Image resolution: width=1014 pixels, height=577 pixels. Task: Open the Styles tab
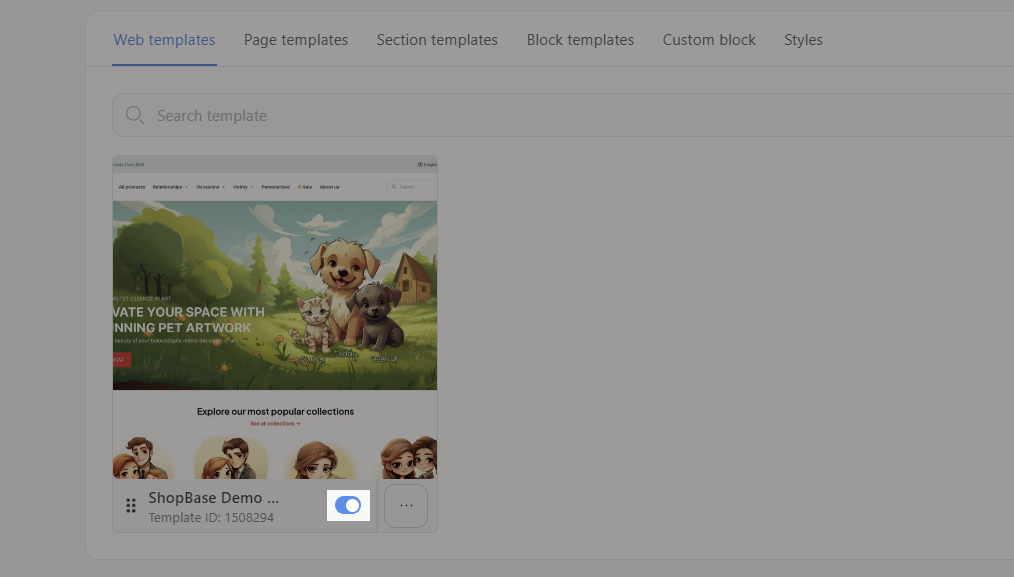click(803, 40)
